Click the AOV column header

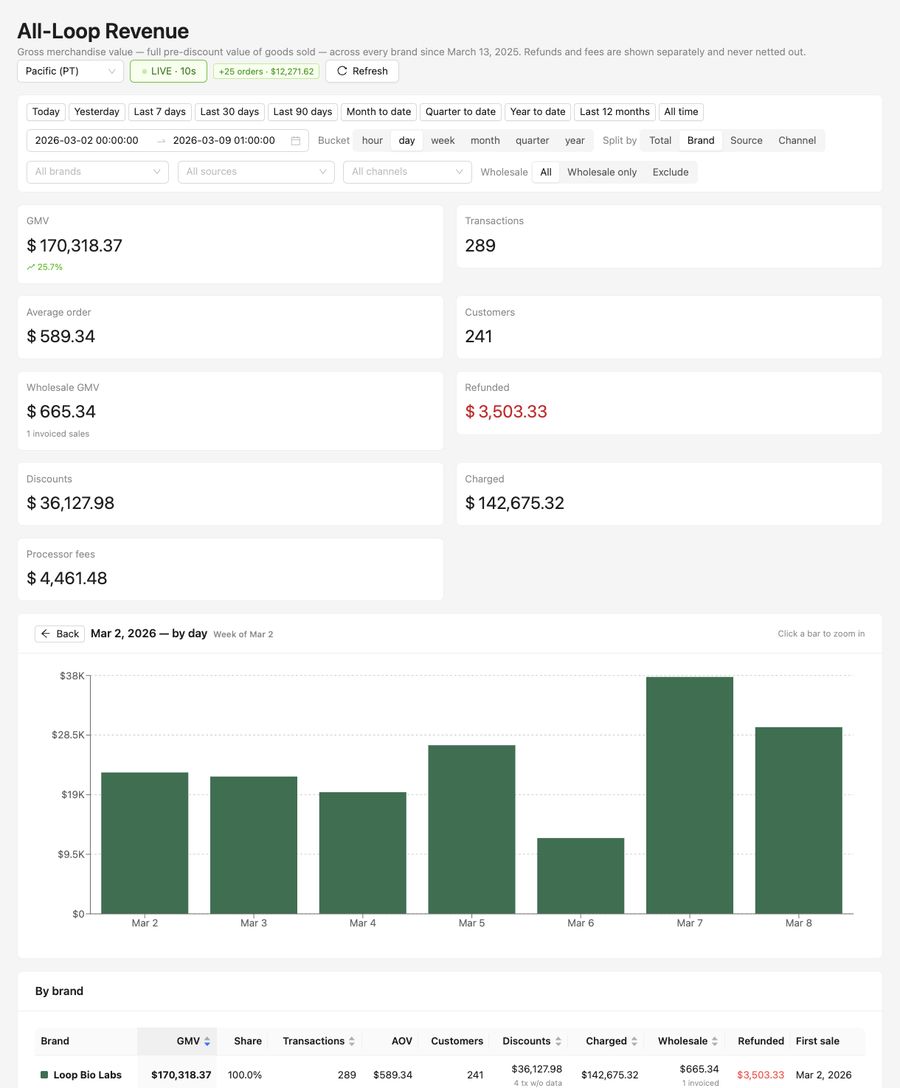click(x=402, y=1042)
